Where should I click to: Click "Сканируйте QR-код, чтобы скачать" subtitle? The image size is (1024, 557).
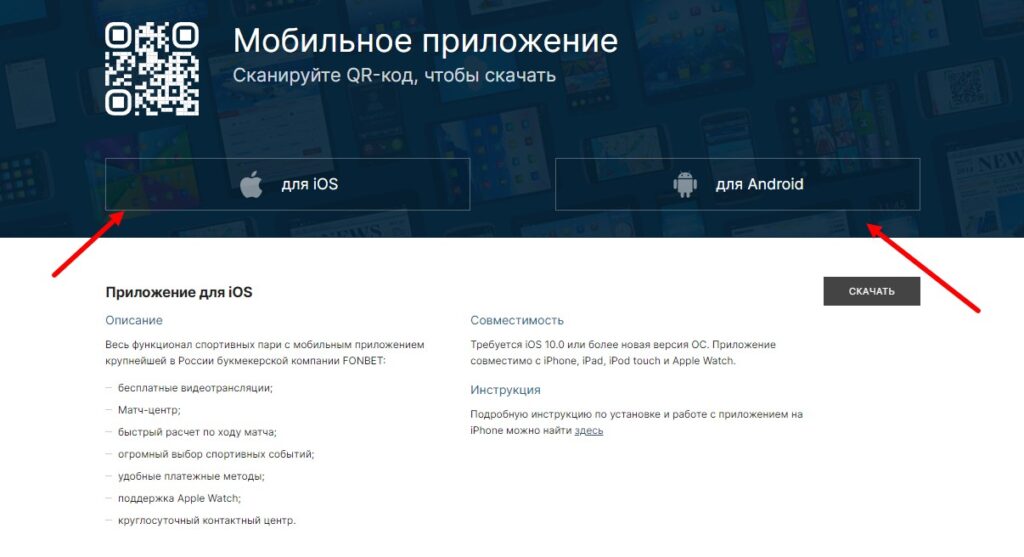[x=394, y=75]
